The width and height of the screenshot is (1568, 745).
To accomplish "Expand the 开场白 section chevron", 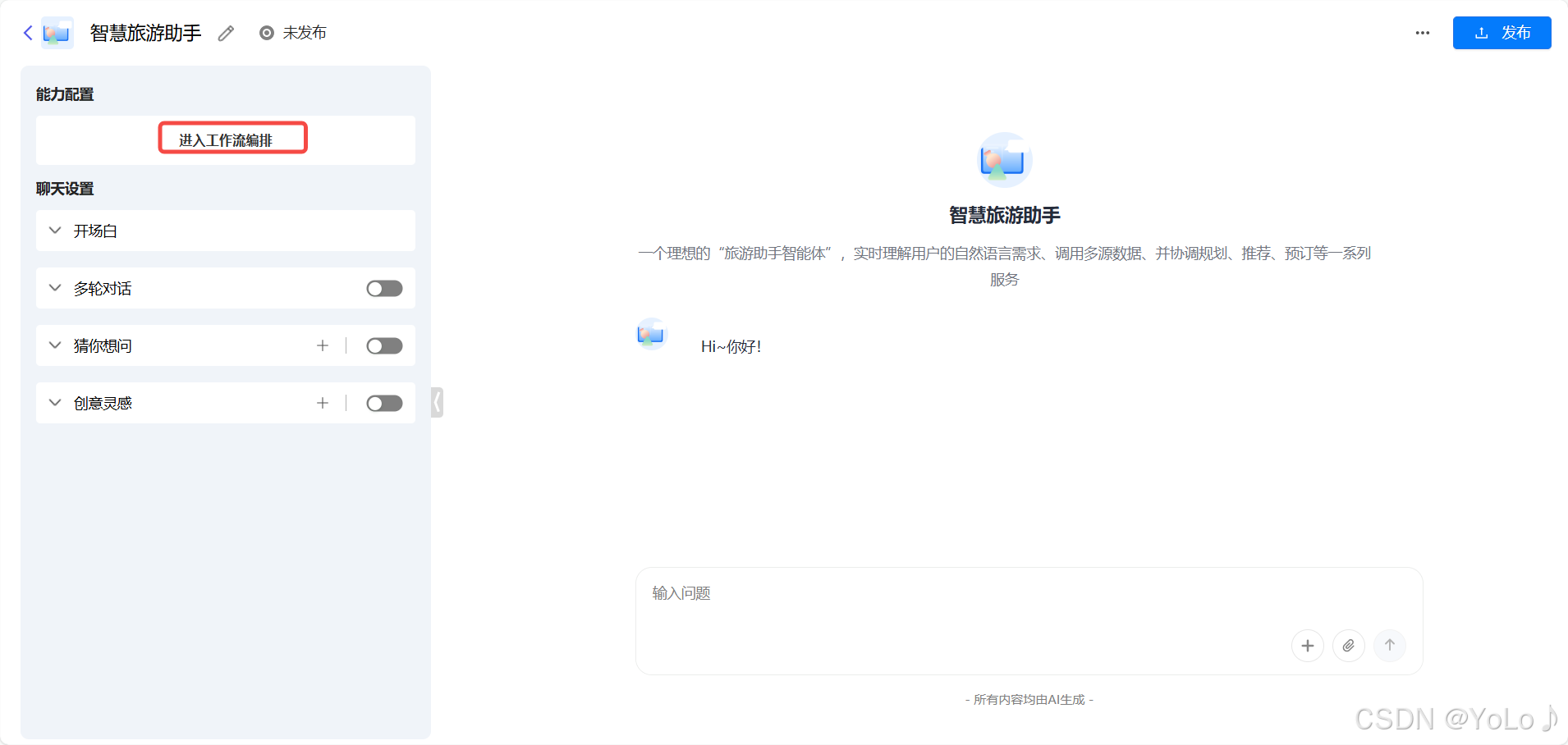I will click(55, 231).
